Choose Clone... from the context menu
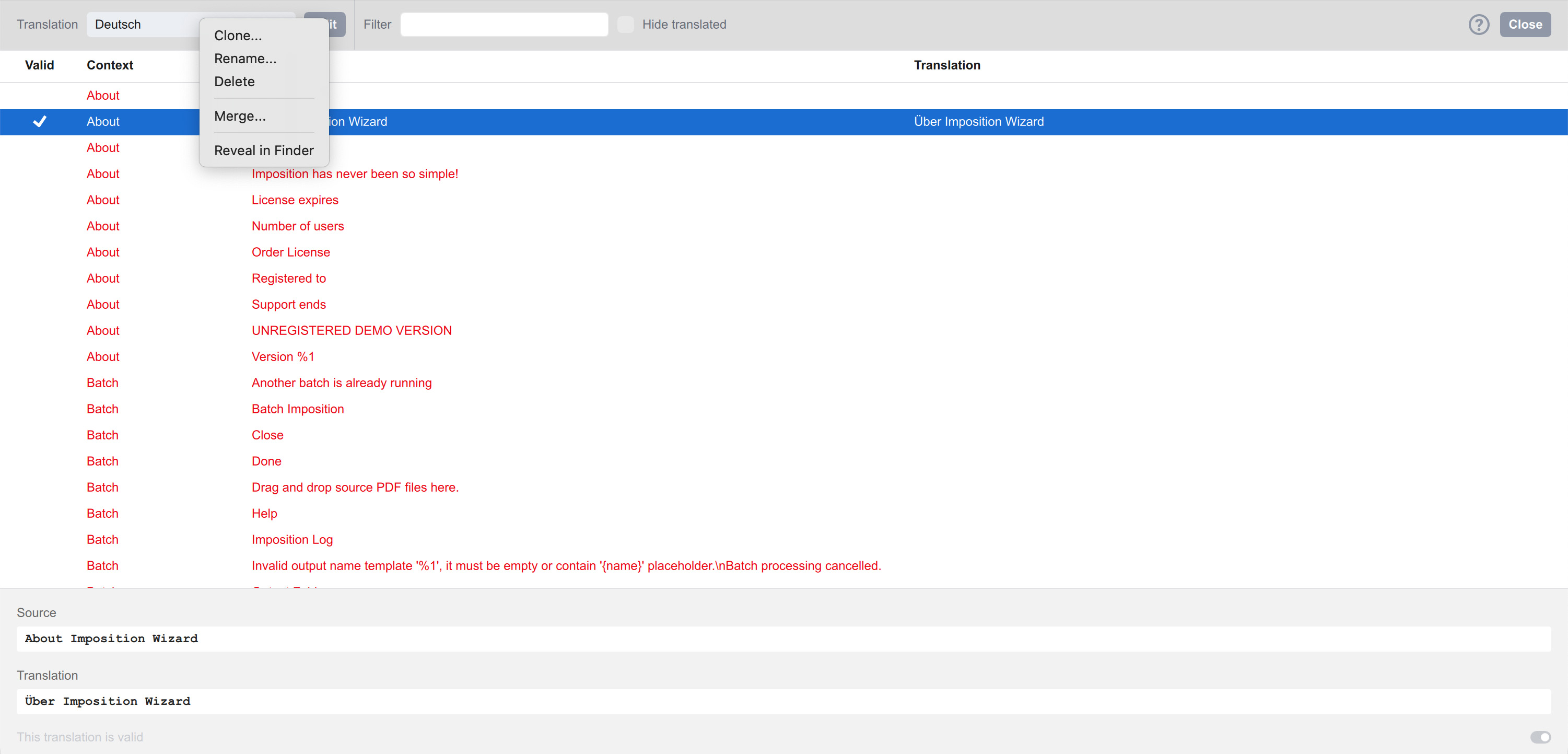Viewport: 1568px width, 754px height. [x=238, y=36]
